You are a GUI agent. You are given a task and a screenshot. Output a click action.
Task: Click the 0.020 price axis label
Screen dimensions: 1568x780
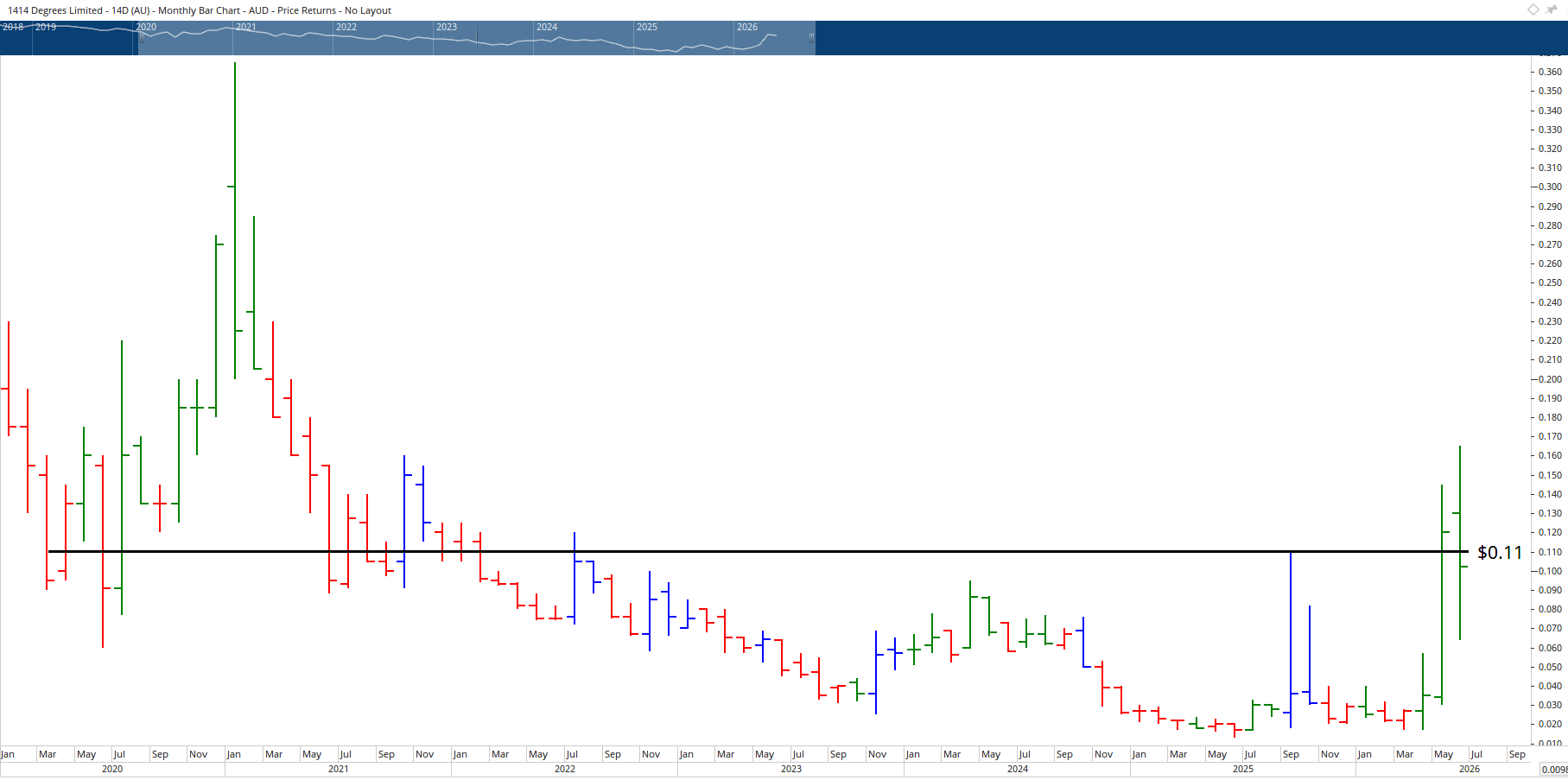click(1550, 724)
